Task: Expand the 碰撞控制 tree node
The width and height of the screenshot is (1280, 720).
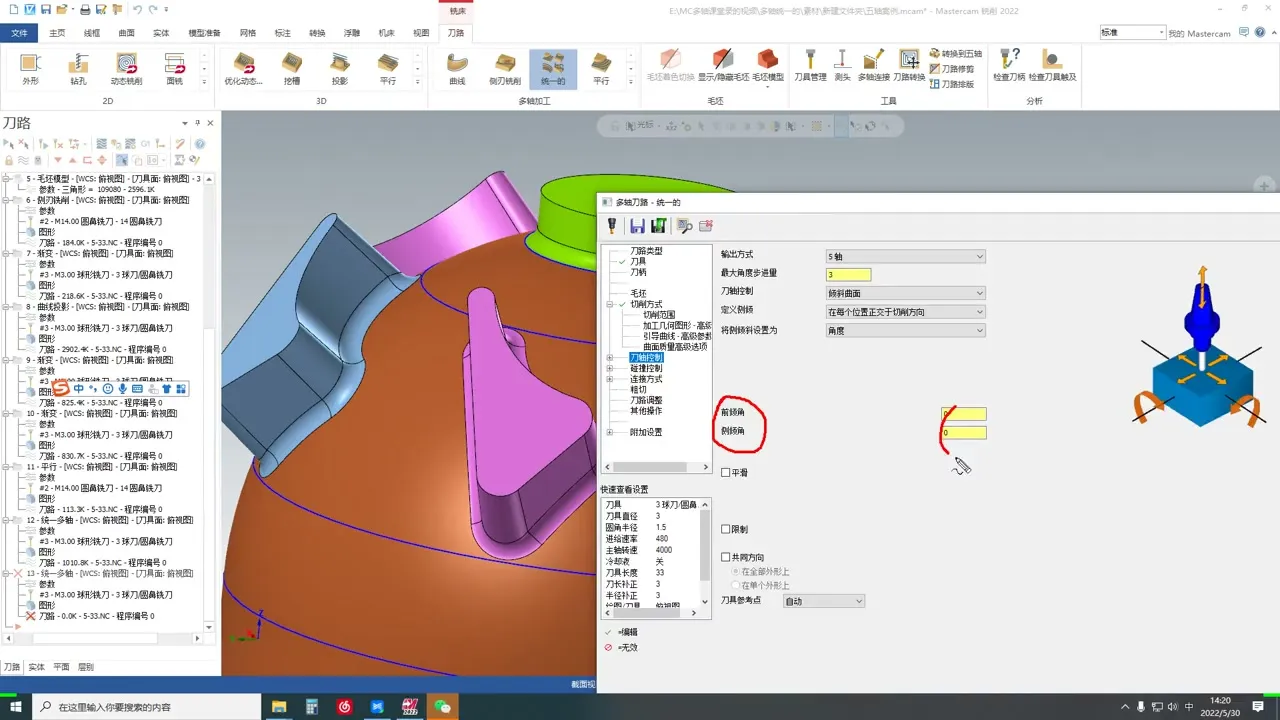Action: (610, 368)
